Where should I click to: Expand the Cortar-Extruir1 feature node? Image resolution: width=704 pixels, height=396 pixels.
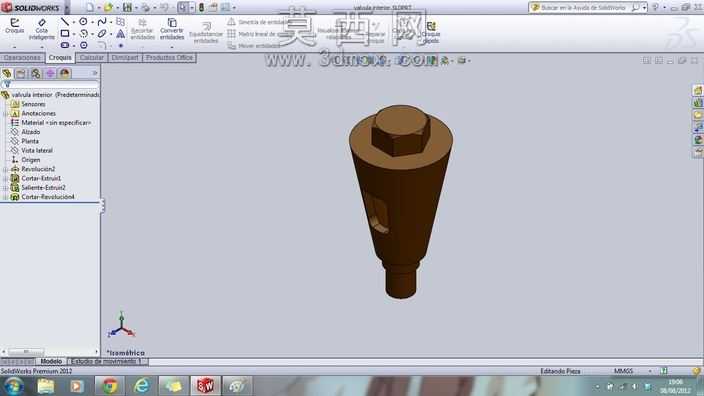5,178
